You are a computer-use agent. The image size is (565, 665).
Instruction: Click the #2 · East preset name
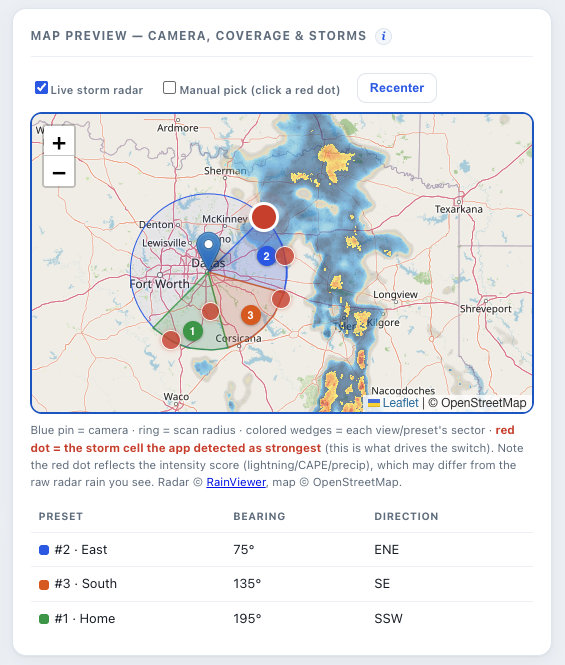pos(81,550)
